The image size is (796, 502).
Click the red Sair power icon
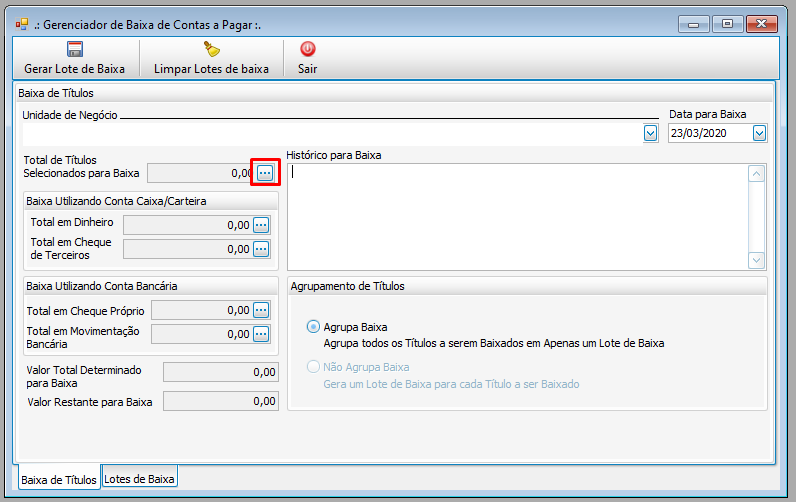308,49
